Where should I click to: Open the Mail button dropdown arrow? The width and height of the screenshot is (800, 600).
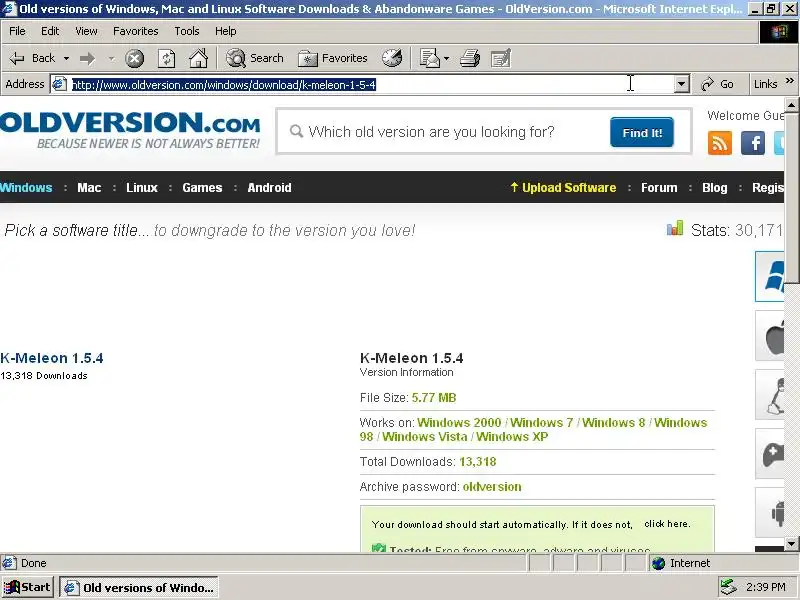point(446,59)
